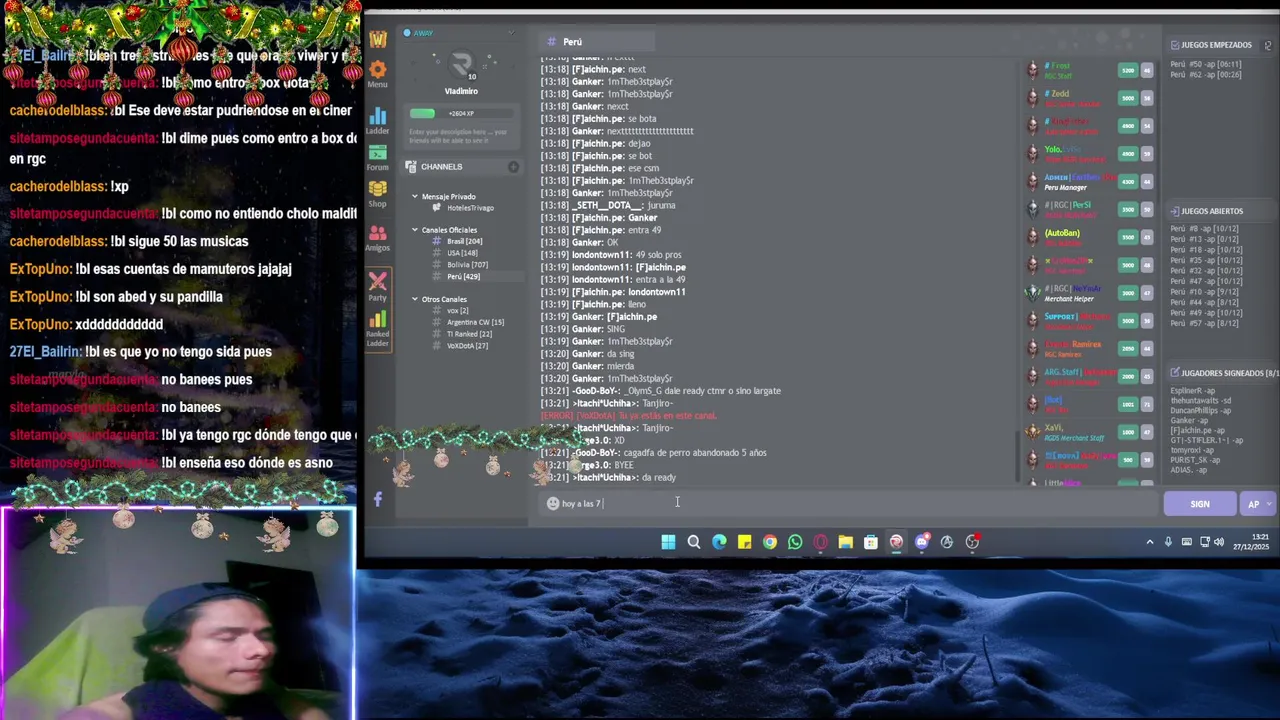Collapse the Canales Oficiales group
Screen dimensions: 1280x720
click(415, 230)
